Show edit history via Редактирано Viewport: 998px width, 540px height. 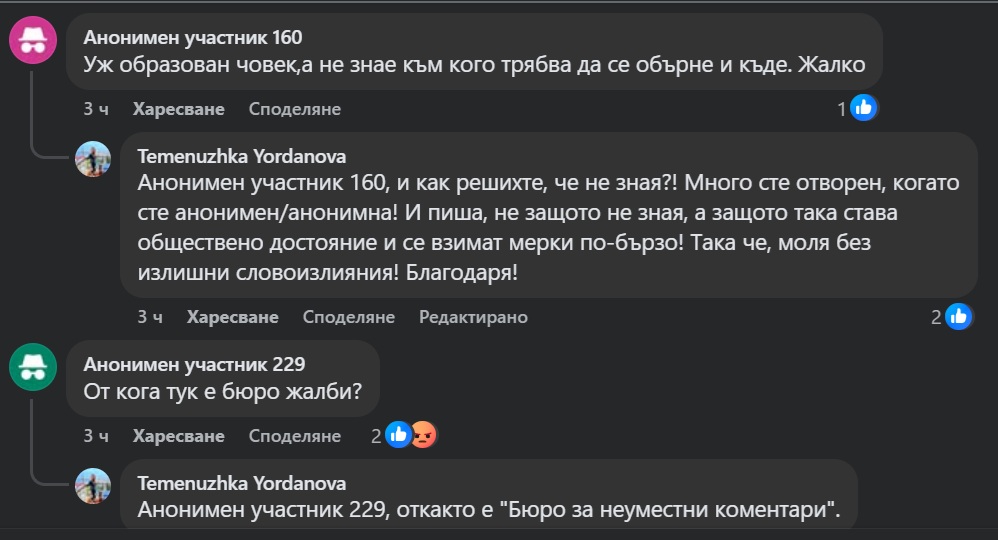coord(473,317)
